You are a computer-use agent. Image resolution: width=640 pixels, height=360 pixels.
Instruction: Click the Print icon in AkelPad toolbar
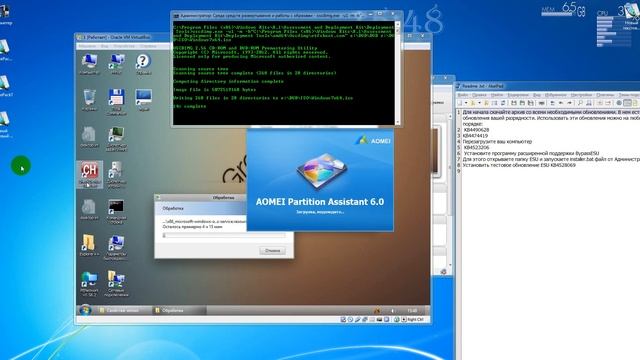(x=542, y=103)
